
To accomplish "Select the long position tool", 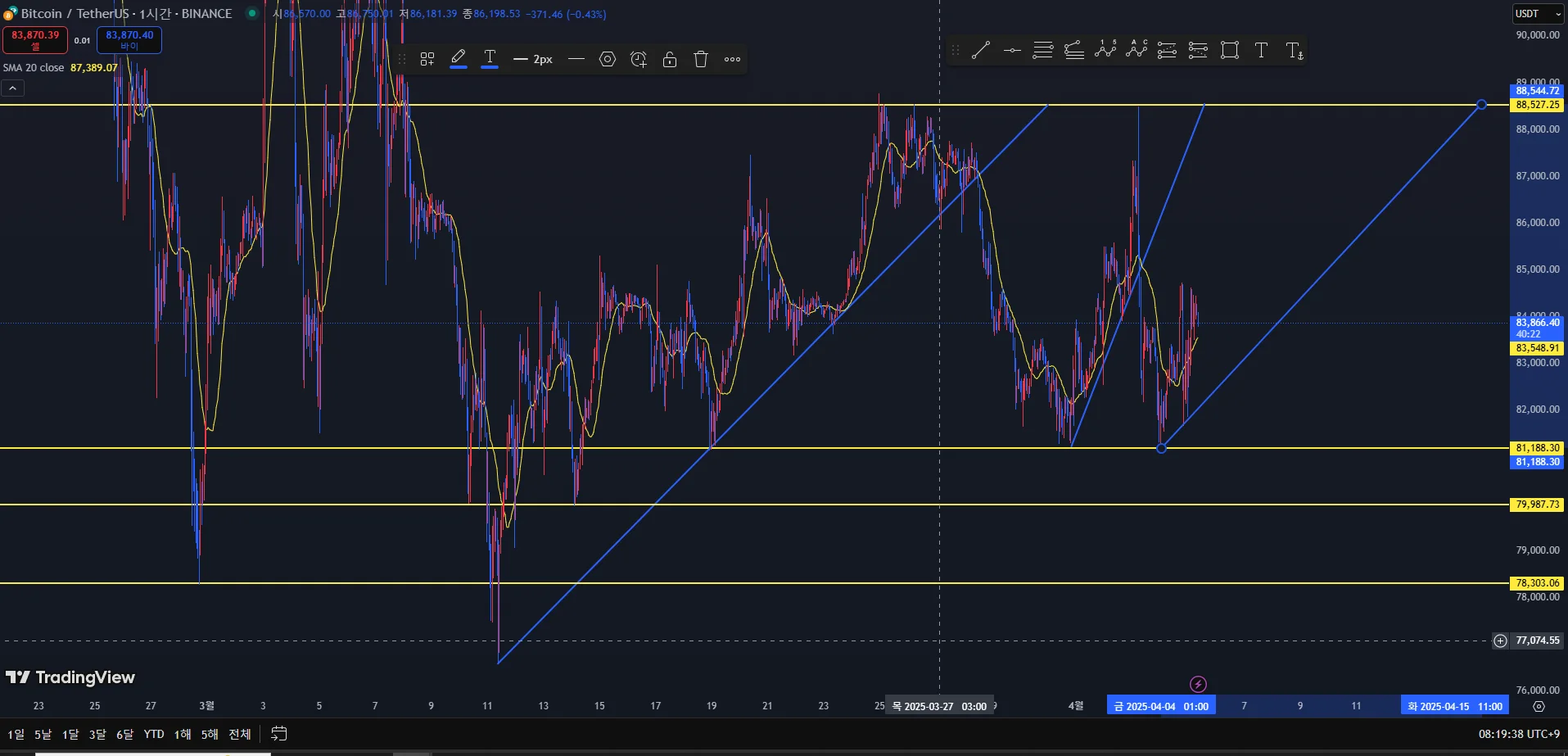I will click(x=1168, y=50).
